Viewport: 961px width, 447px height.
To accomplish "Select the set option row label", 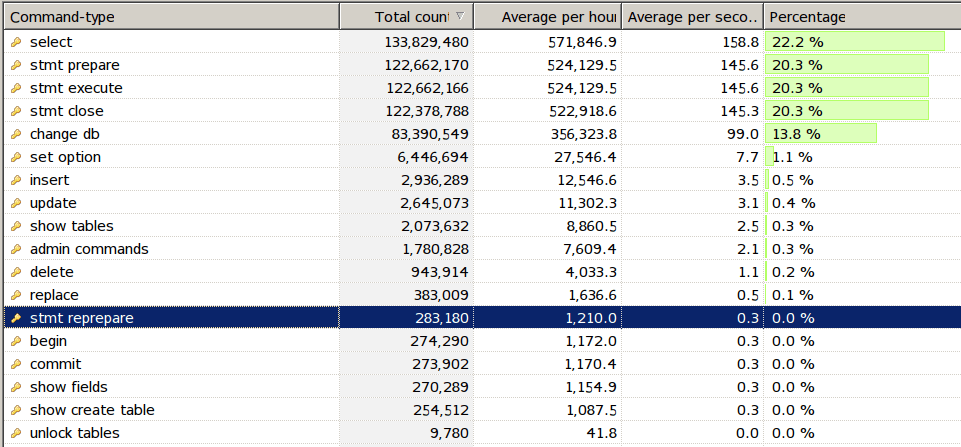I will point(65,157).
